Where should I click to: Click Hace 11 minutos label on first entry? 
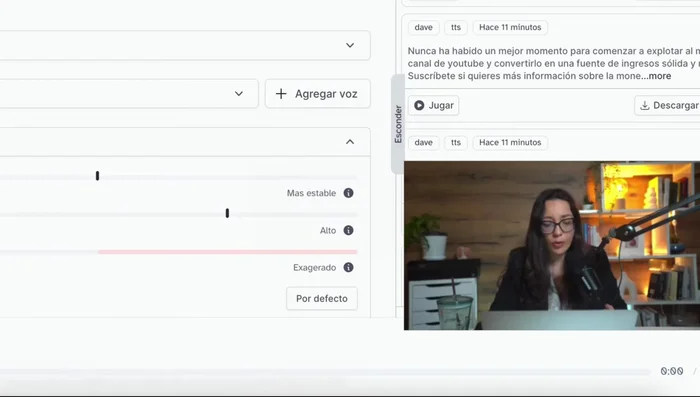pos(510,27)
